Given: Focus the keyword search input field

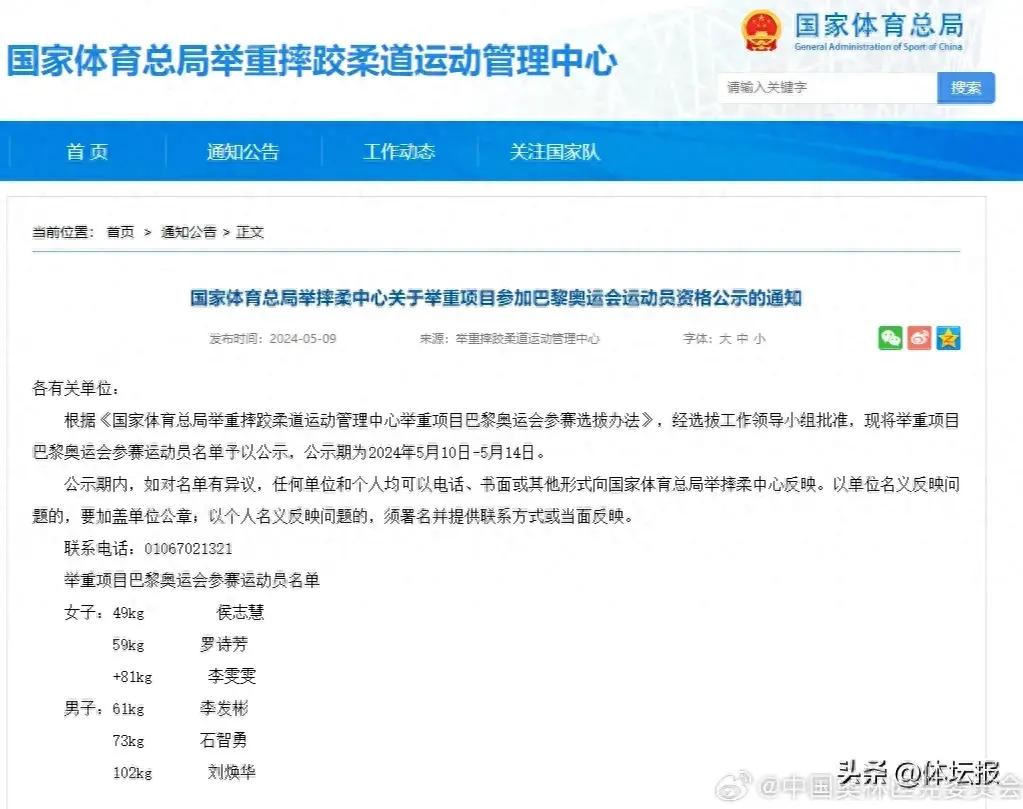Looking at the screenshot, I should (827, 88).
